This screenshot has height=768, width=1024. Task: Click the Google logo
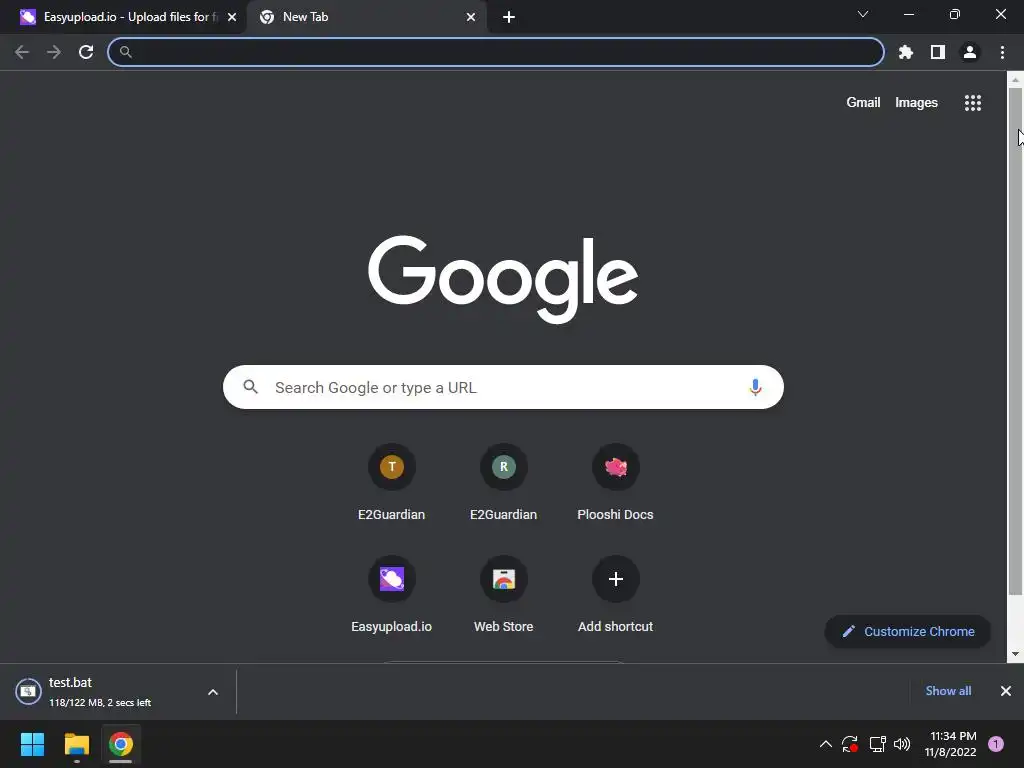(x=503, y=279)
